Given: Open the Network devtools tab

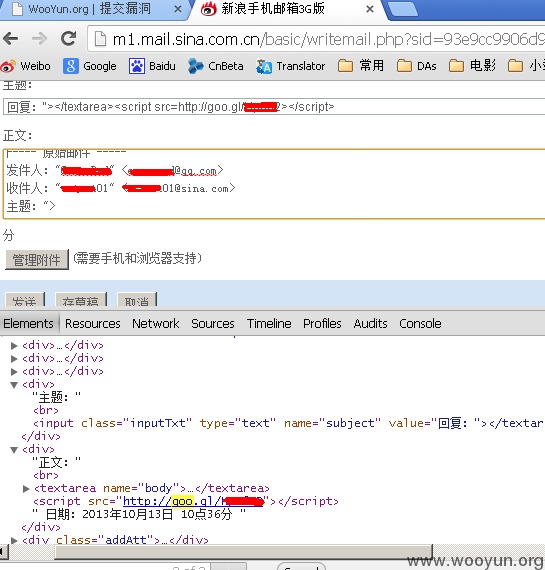Looking at the screenshot, I should tap(156, 324).
